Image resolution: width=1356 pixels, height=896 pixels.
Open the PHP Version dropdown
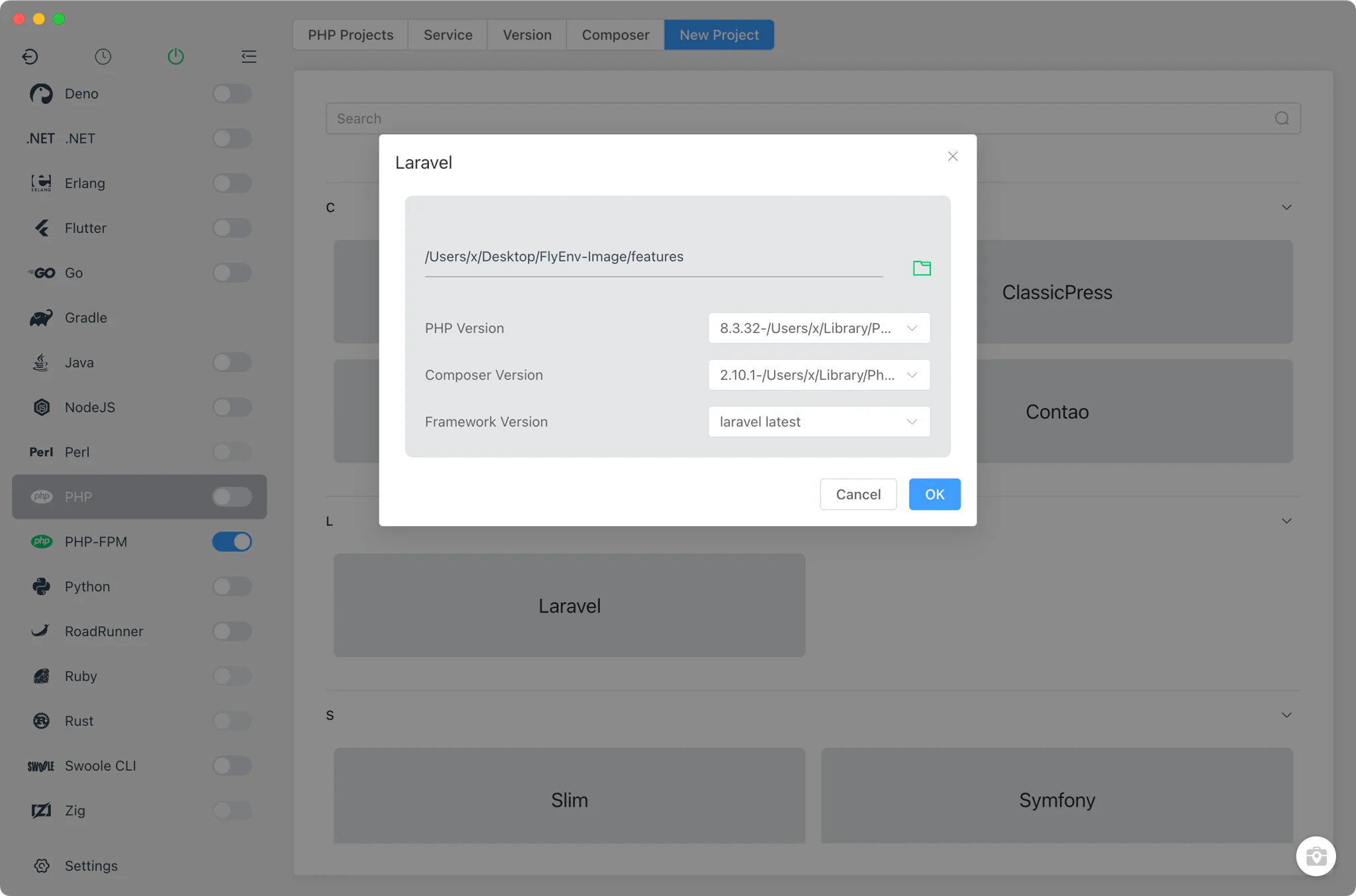pyautogui.click(x=819, y=328)
